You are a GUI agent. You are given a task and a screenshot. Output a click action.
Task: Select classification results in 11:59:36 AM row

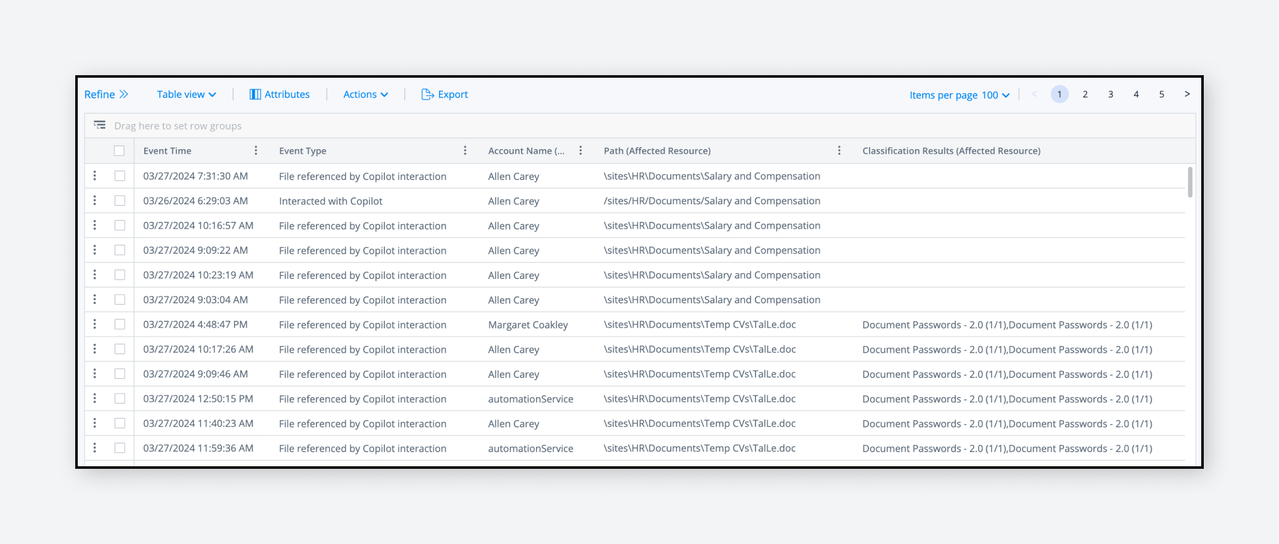coord(1007,448)
